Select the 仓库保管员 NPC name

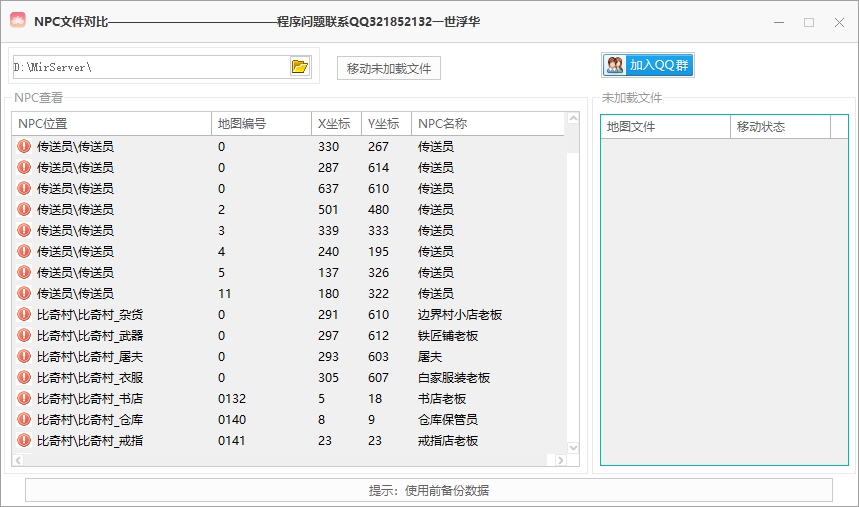pos(448,420)
